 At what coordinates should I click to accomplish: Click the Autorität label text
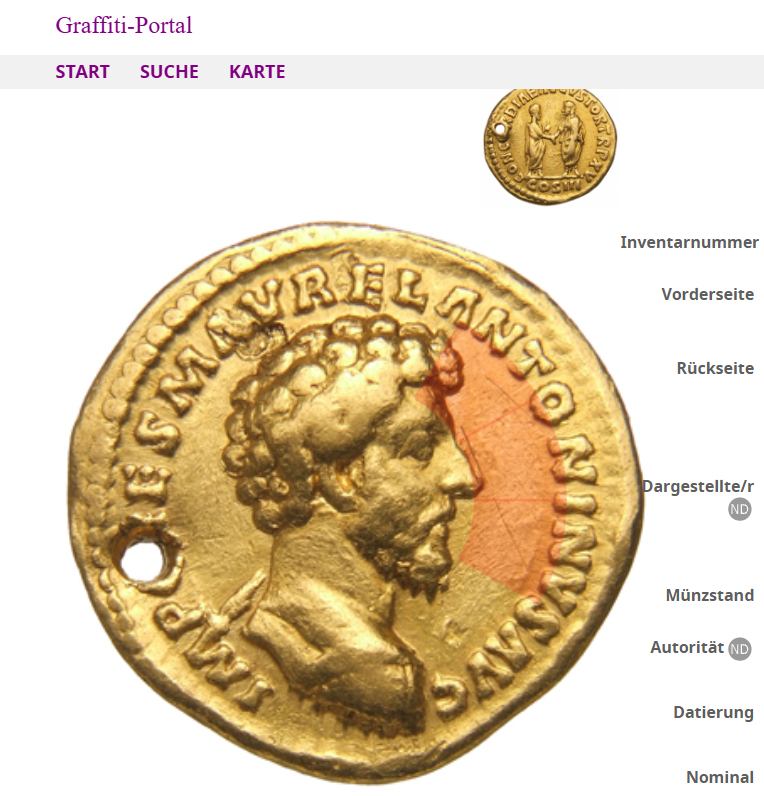pos(687,648)
